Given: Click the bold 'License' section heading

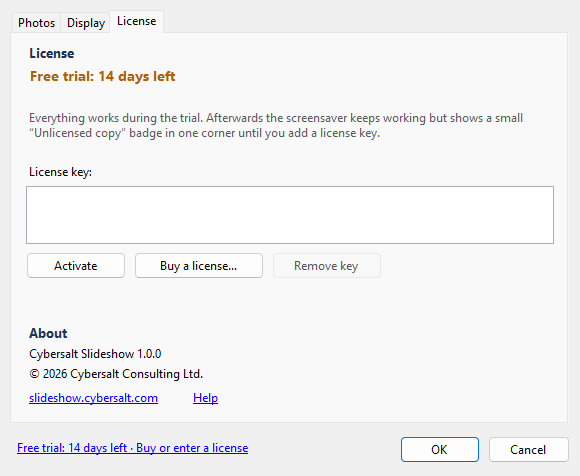Looking at the screenshot, I should click(52, 53).
